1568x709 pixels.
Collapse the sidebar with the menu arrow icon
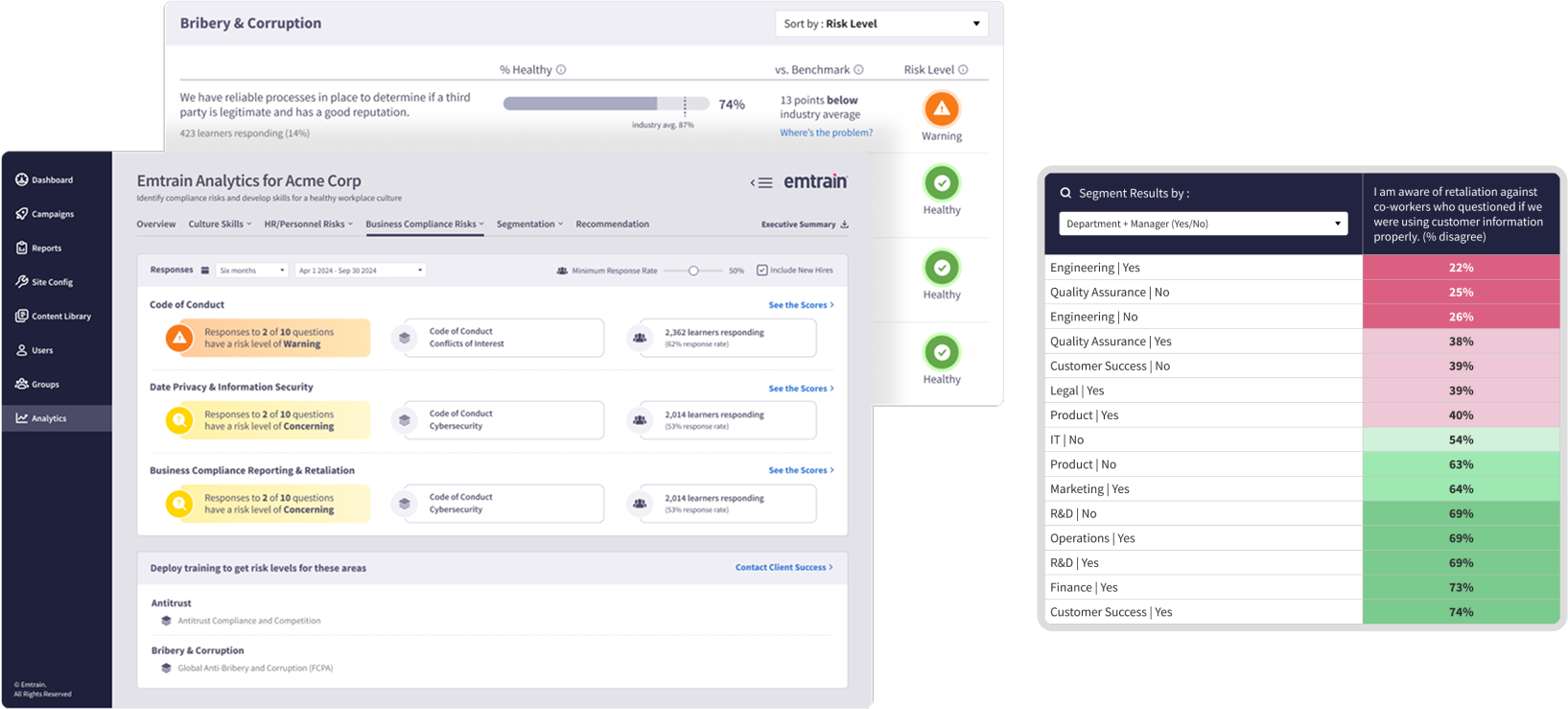click(x=761, y=182)
